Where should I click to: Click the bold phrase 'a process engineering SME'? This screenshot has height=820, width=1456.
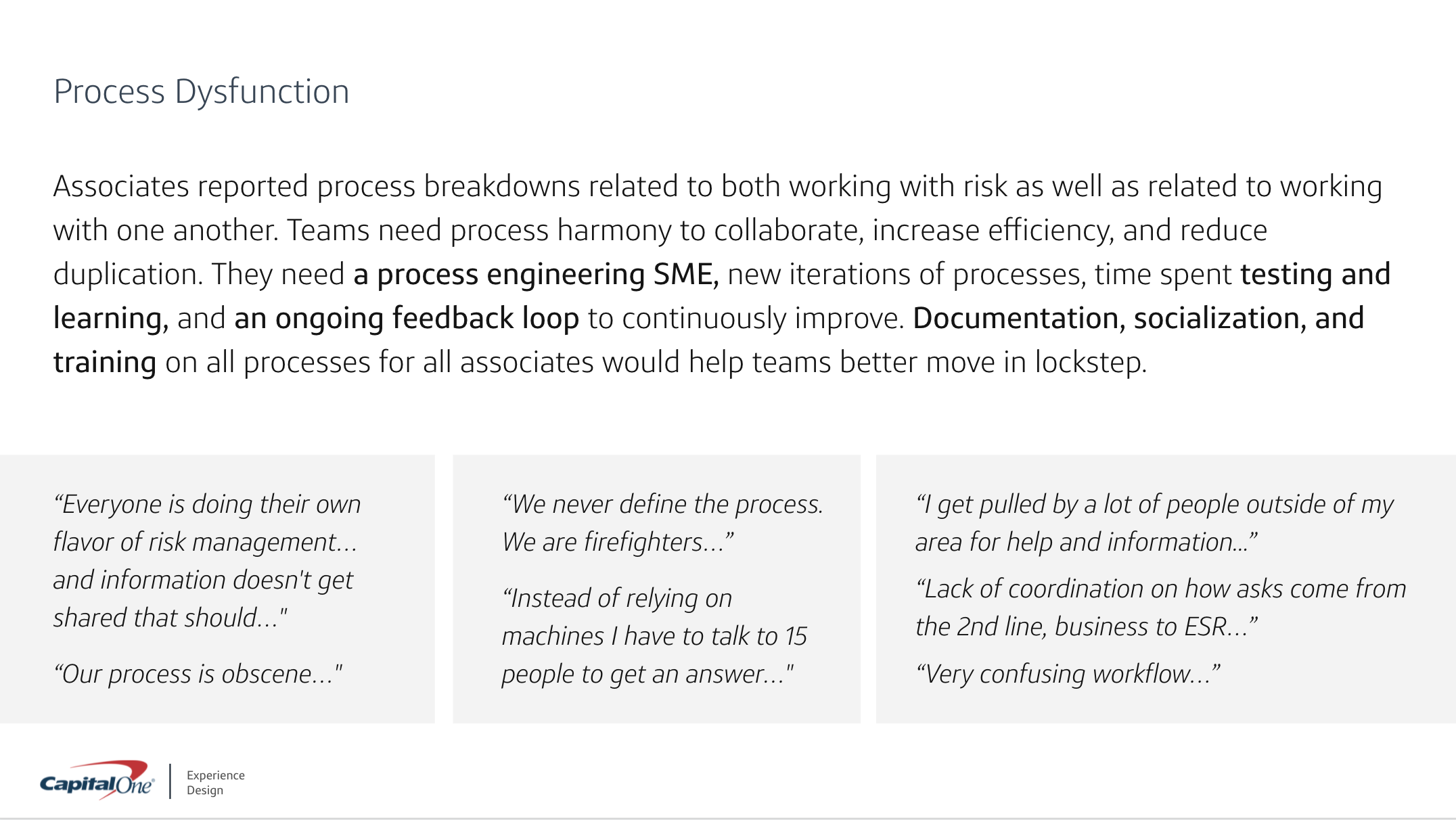[535, 274]
